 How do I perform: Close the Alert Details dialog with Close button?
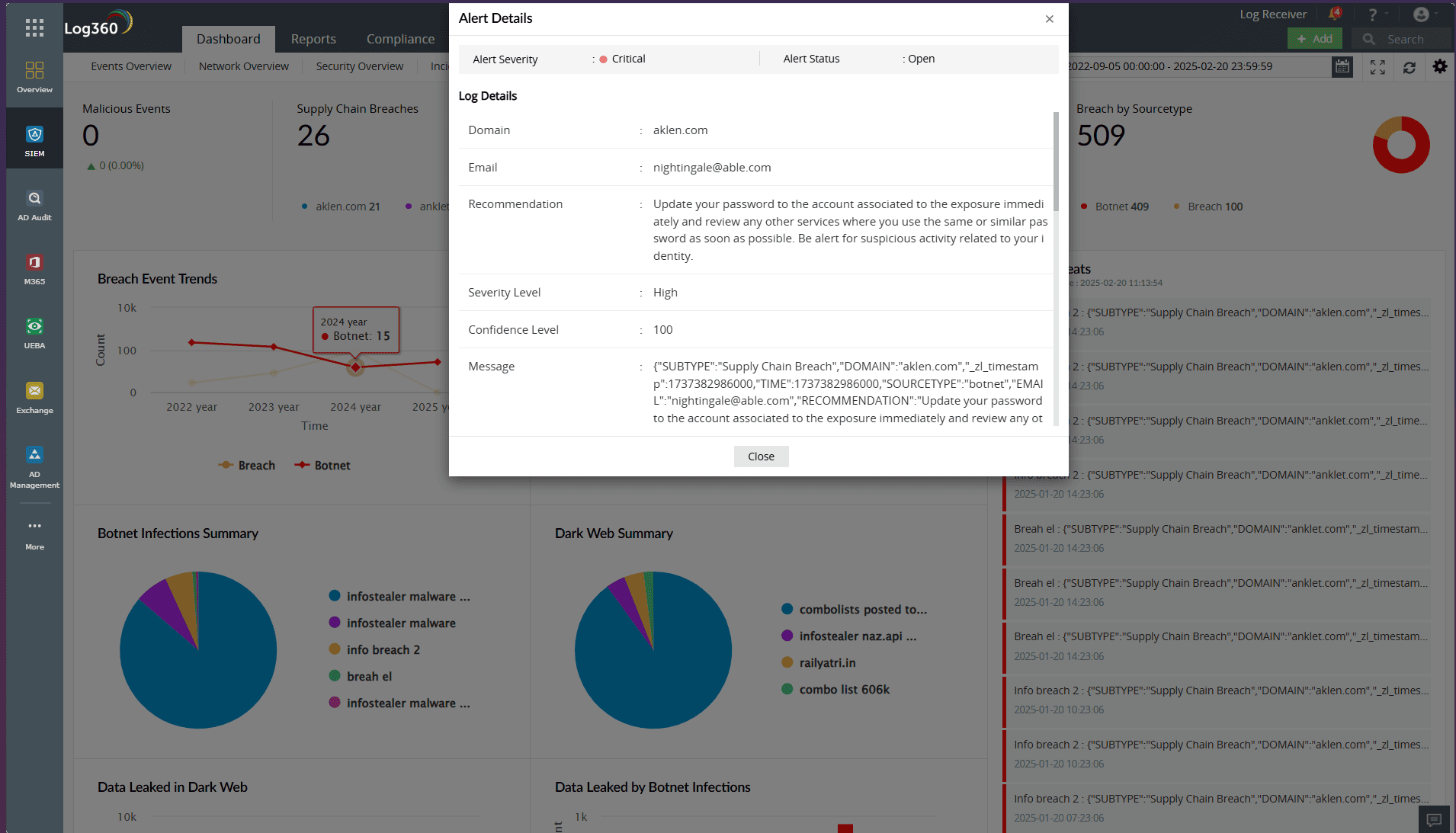(760, 456)
